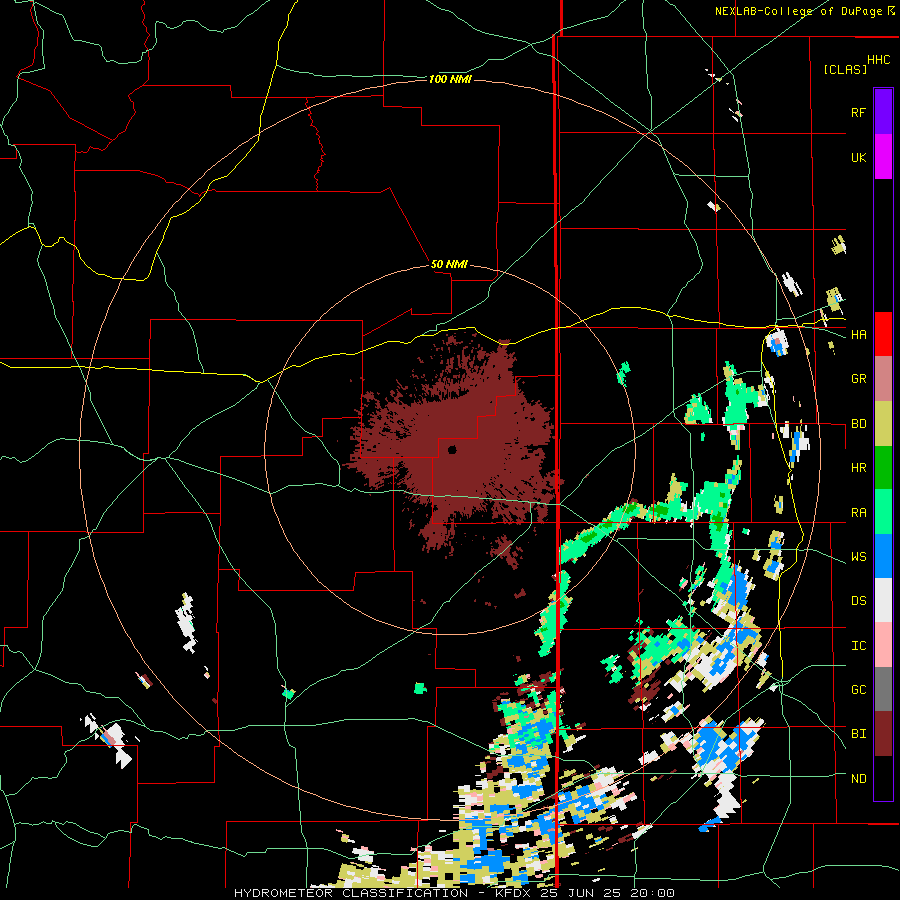Click the 'HYDROMETEOR CLASSIFICATION - KFDX' title caption
This screenshot has height=900, width=900.
pyautogui.click(x=385, y=893)
